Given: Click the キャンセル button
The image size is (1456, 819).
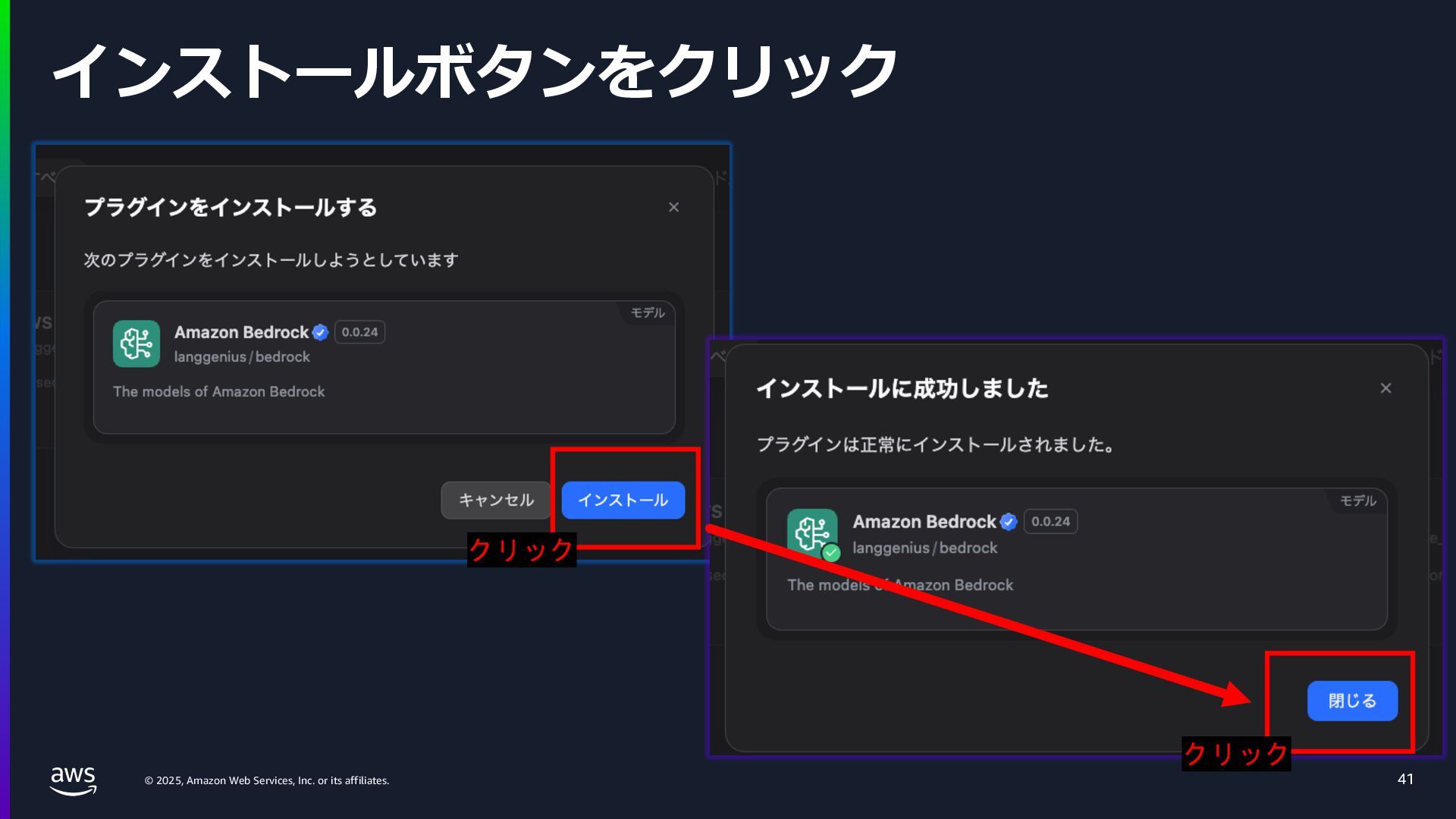Looking at the screenshot, I should [496, 500].
